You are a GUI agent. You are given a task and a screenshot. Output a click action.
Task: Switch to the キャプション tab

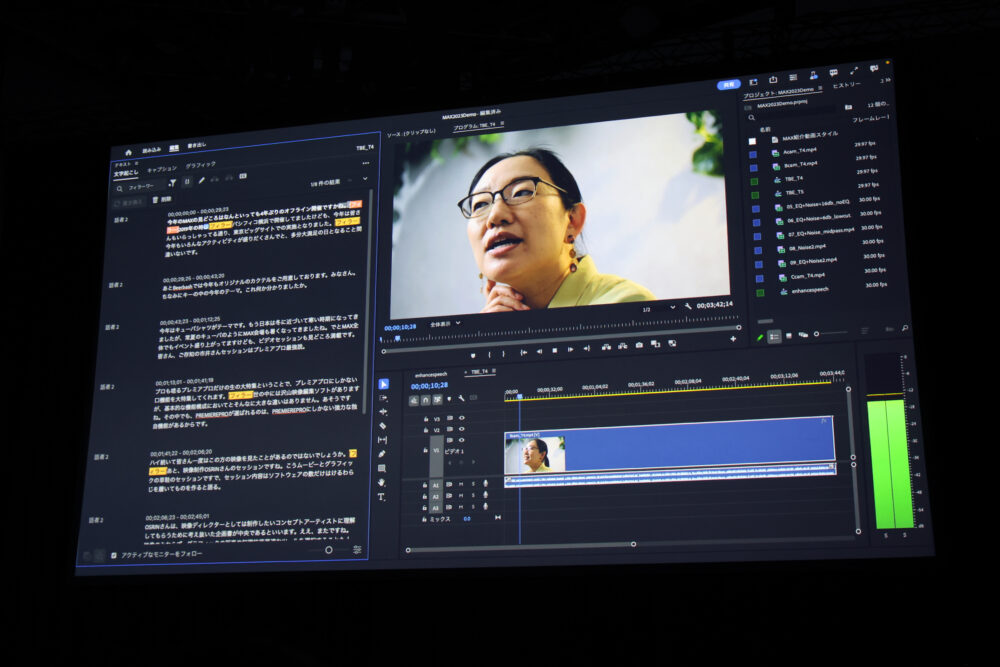[x=161, y=169]
